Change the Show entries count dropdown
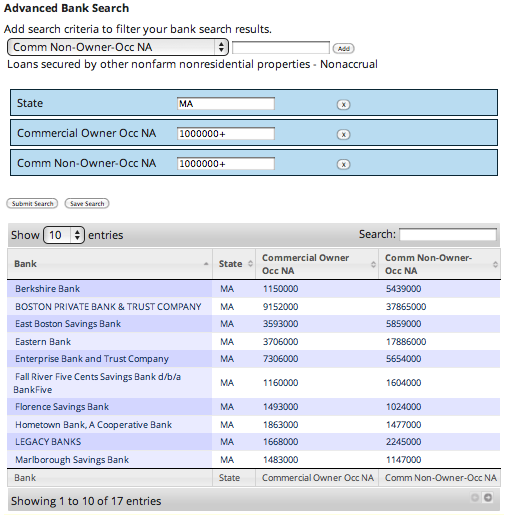 coord(64,235)
